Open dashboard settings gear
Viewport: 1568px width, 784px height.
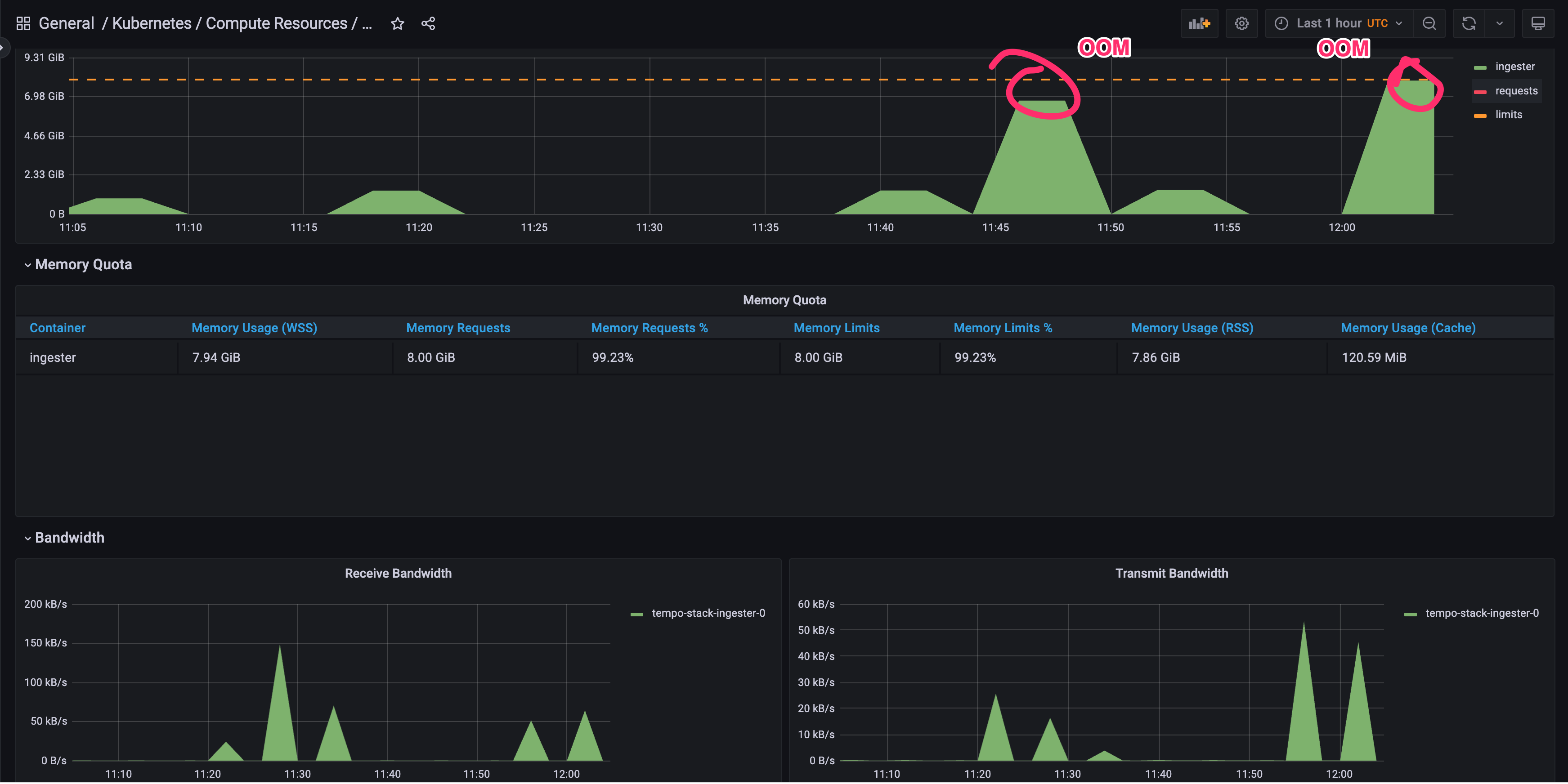[1242, 24]
